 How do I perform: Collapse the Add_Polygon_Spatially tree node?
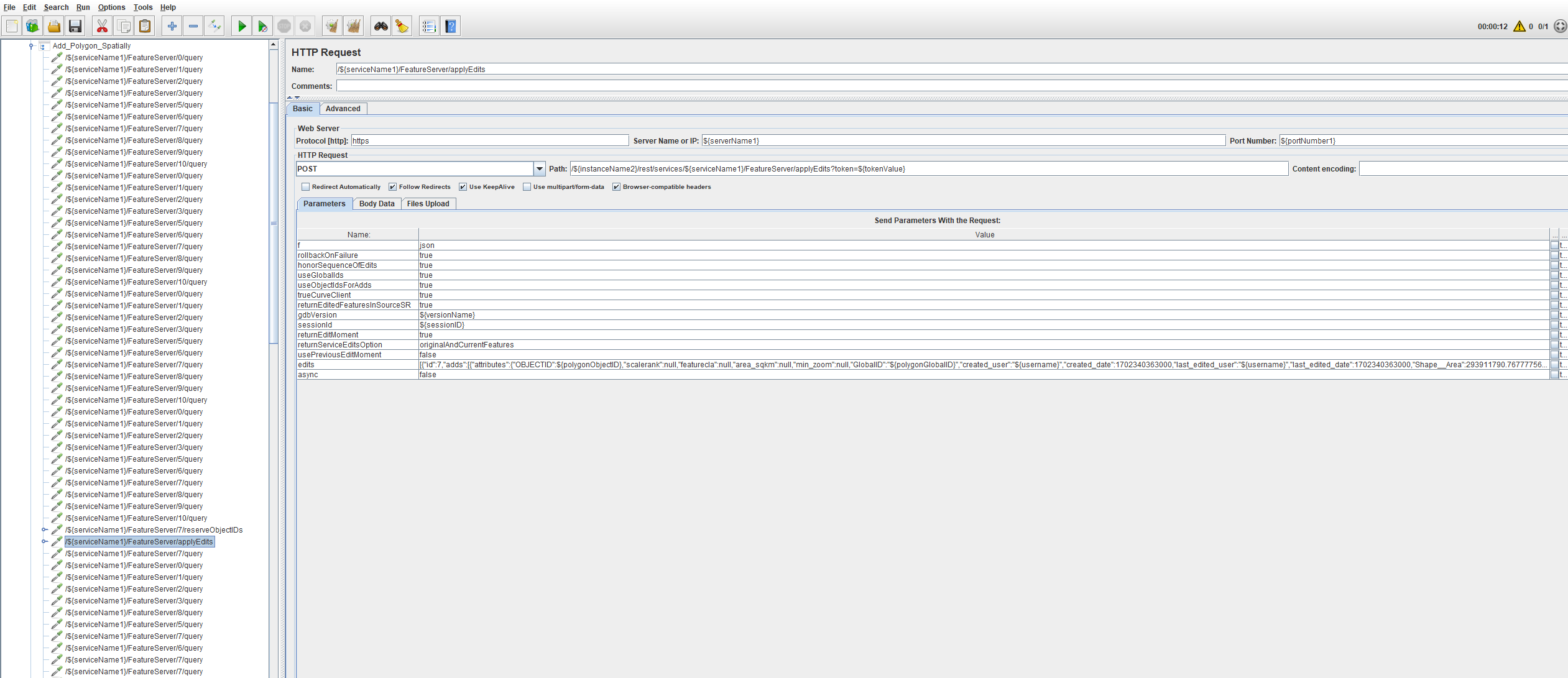tap(31, 46)
